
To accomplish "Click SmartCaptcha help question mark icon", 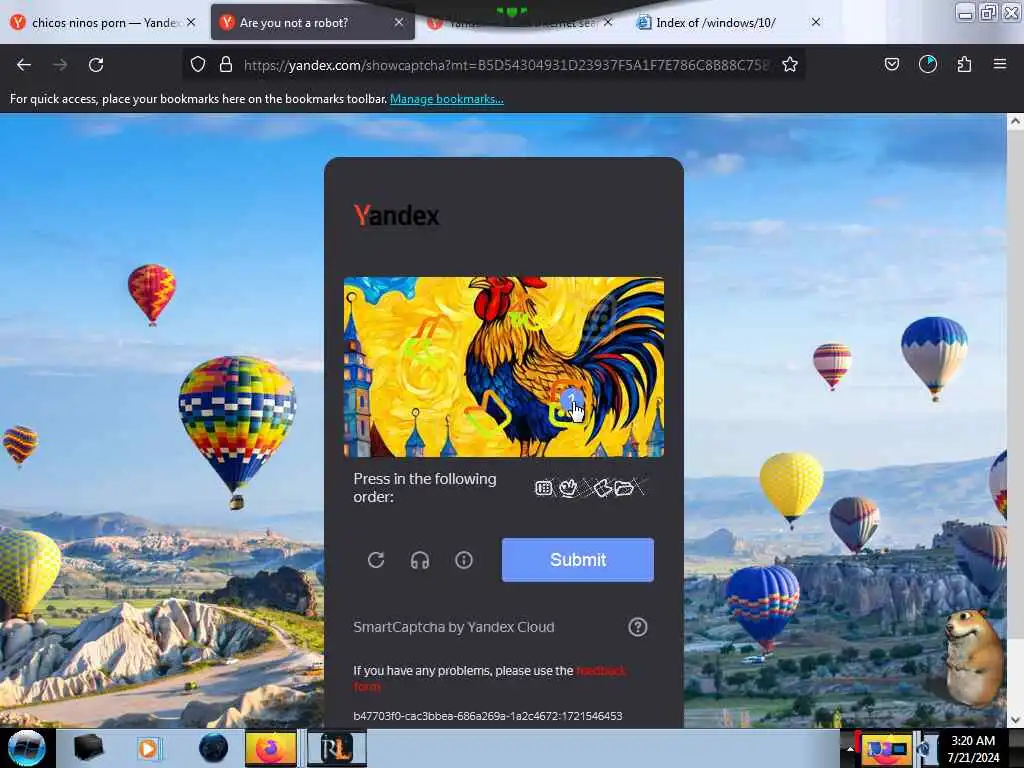I will 637,627.
